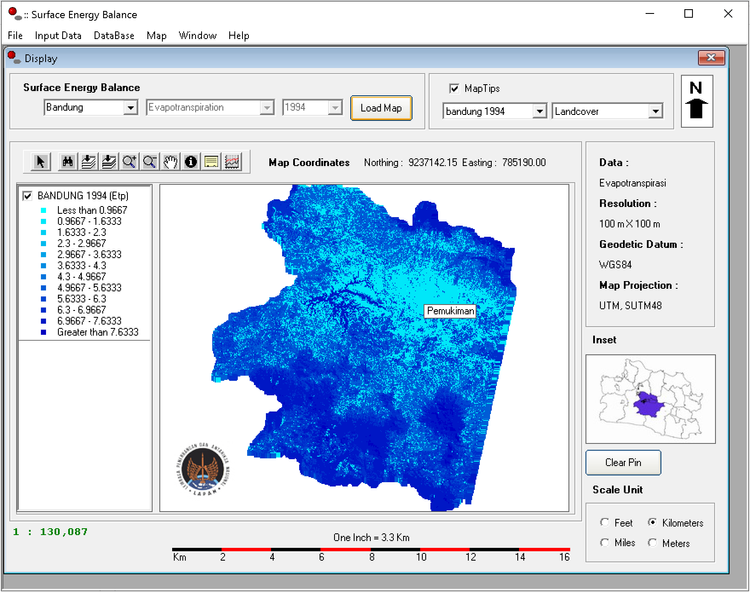This screenshot has height=592, width=750.
Task: Click the identify info tool icon
Action: click(x=191, y=161)
